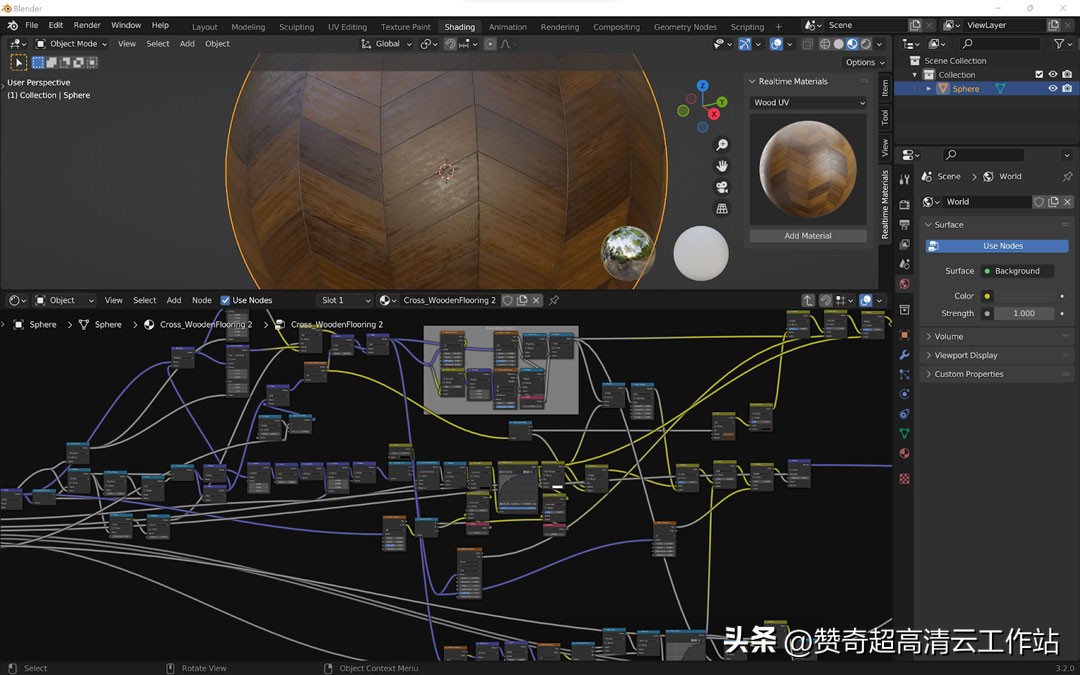1080x675 pixels.
Task: Enable the Use Nodes checkbox in shader editor
Action: 225,300
